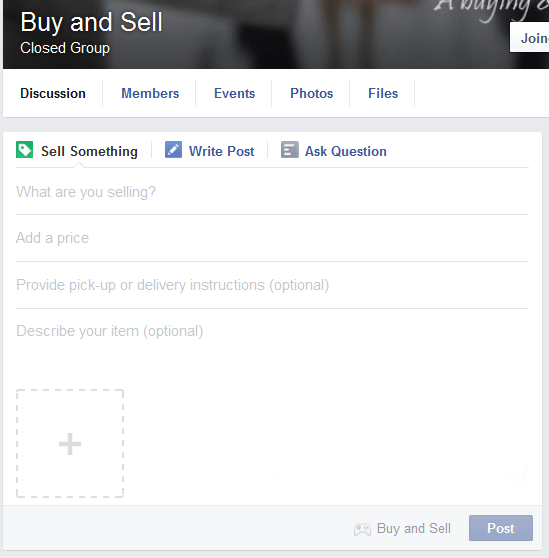Click the Buy and Sell group title
The image size is (549, 558).
click(x=91, y=22)
